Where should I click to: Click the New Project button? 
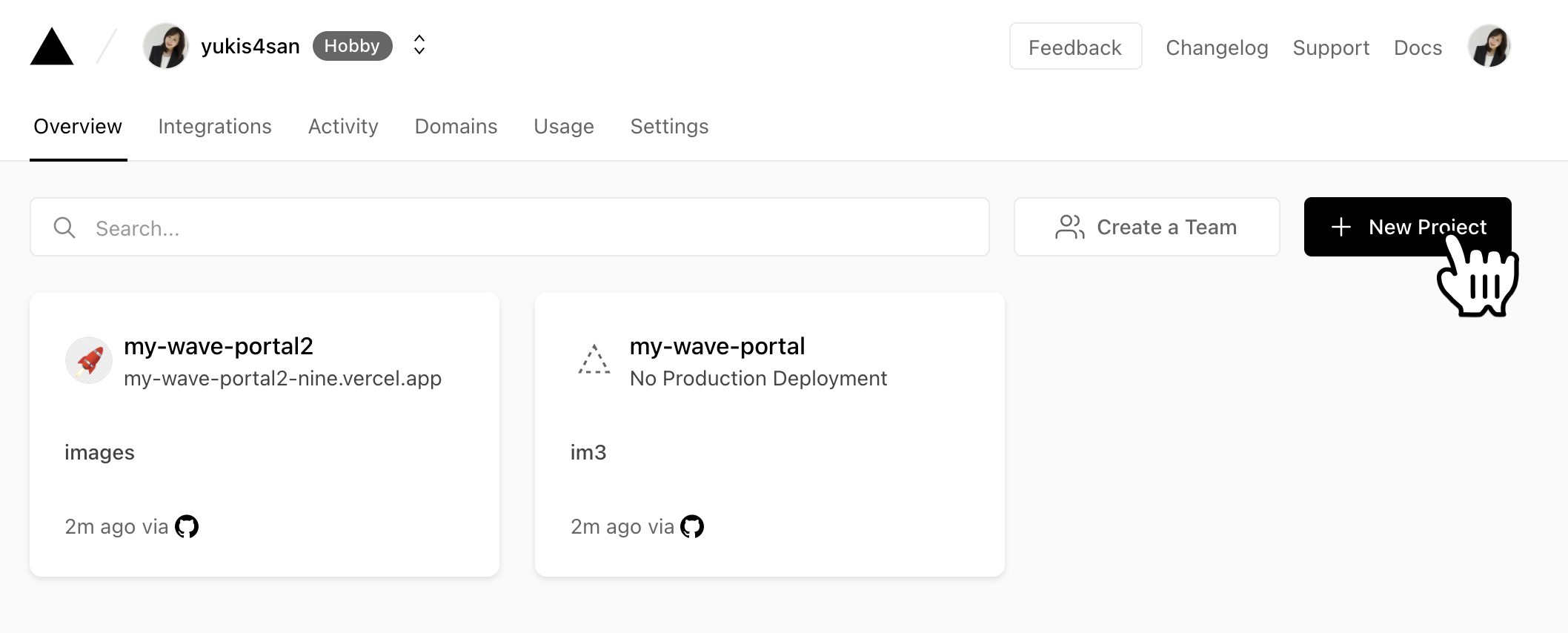1407,227
